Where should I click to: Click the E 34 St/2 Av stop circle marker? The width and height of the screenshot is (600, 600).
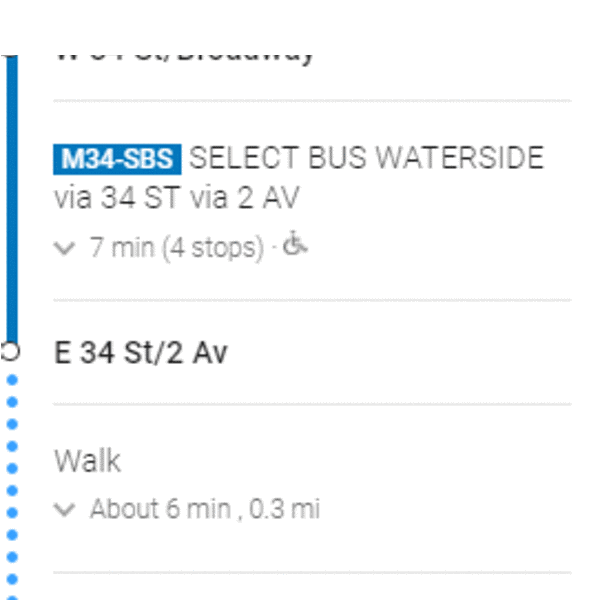(11, 352)
